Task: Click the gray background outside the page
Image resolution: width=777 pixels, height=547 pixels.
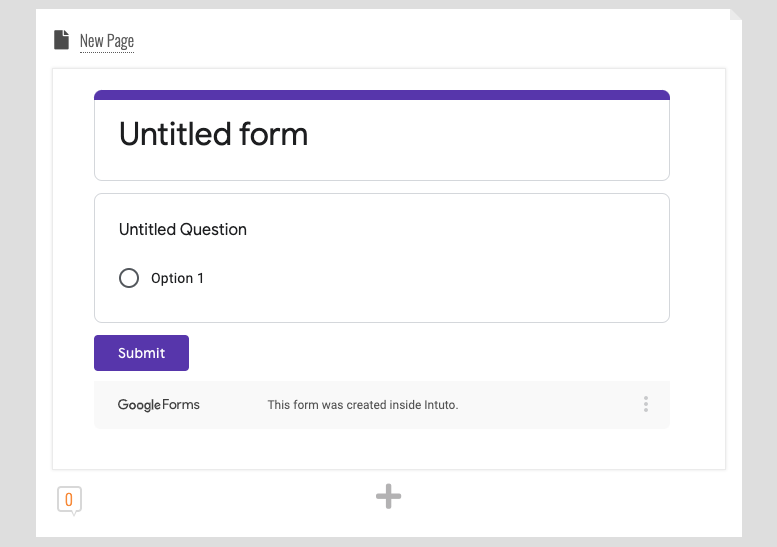Action: (x=760, y=300)
